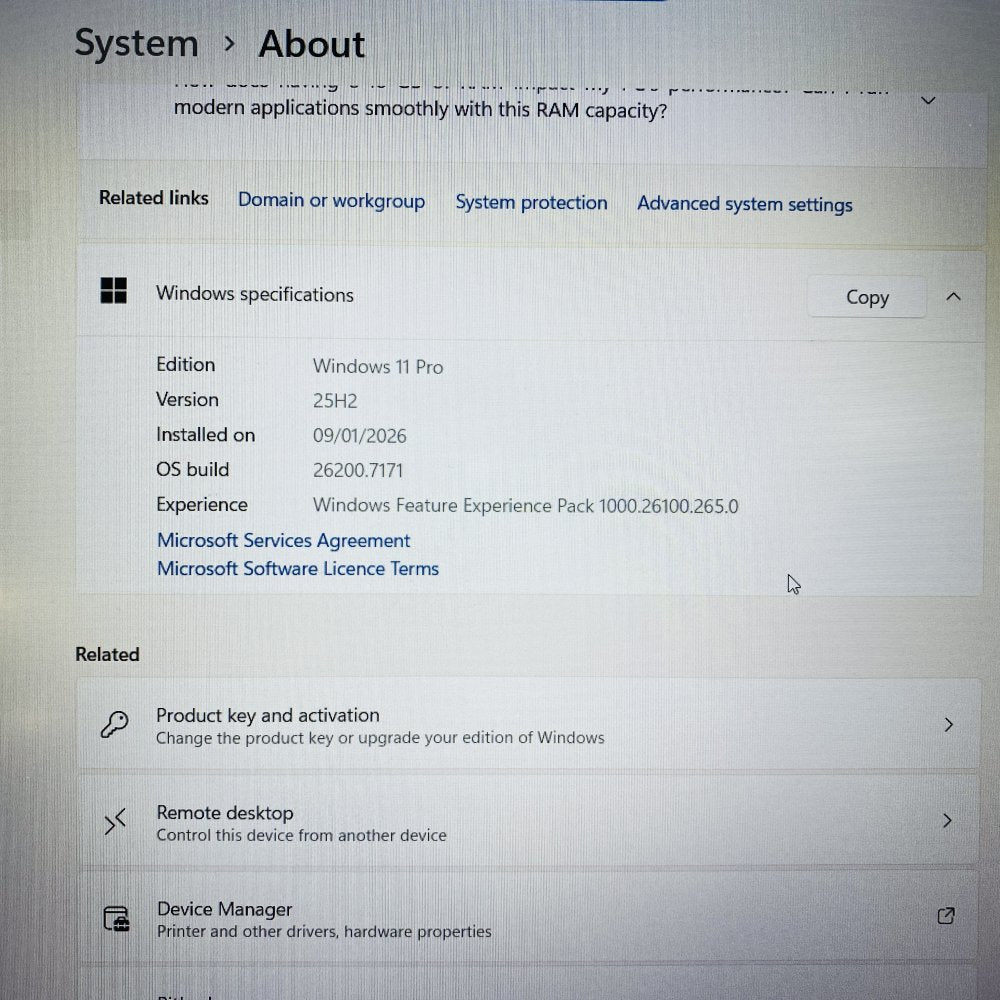Open the Device Manager title

[x=224, y=909]
